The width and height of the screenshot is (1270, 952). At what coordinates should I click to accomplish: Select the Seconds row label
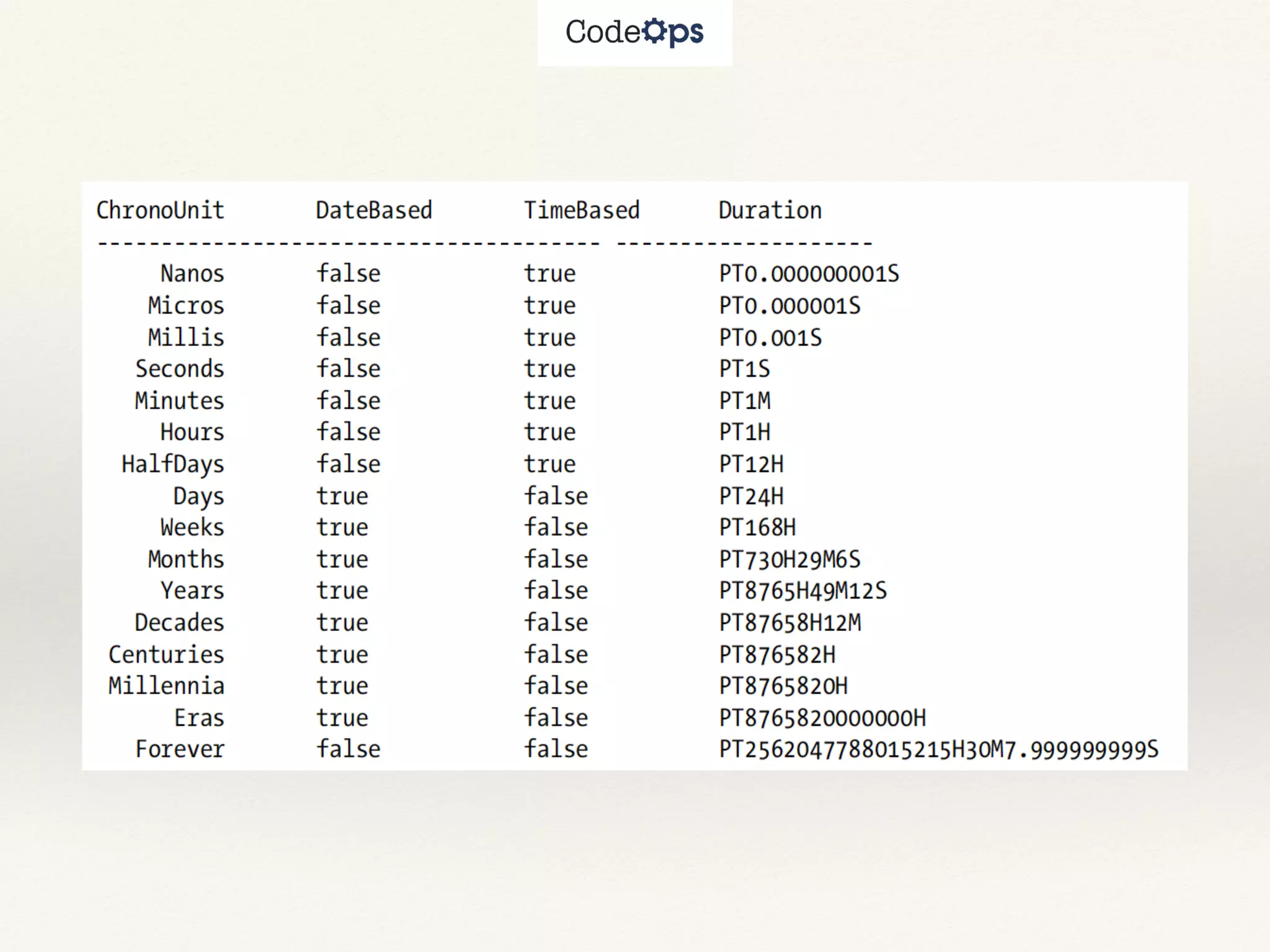[179, 369]
